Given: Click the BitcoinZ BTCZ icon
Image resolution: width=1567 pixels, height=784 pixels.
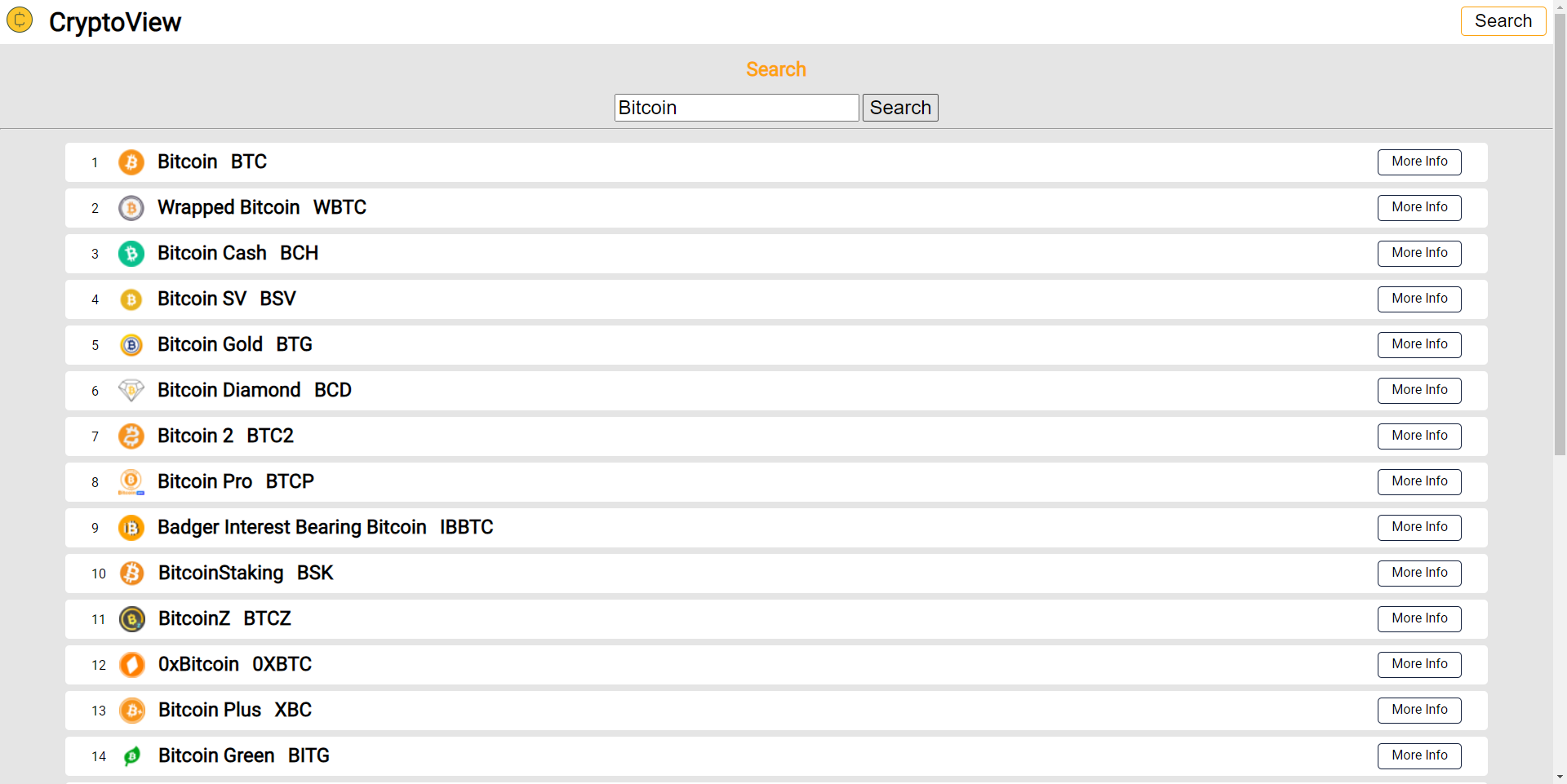Looking at the screenshot, I should tap(132, 619).
